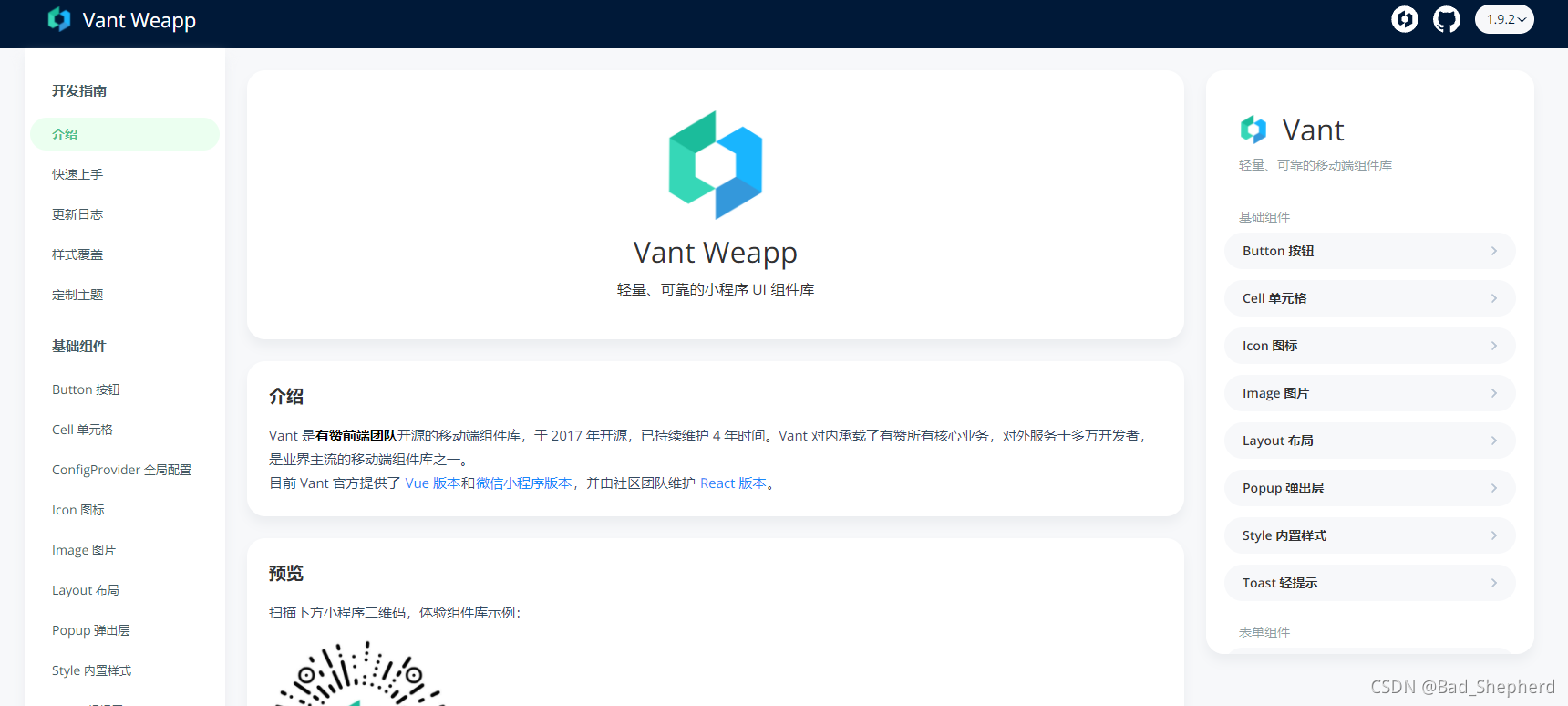Click chevron arrow on Style 内置样式 row
The width and height of the screenshot is (1568, 706).
(x=1493, y=535)
